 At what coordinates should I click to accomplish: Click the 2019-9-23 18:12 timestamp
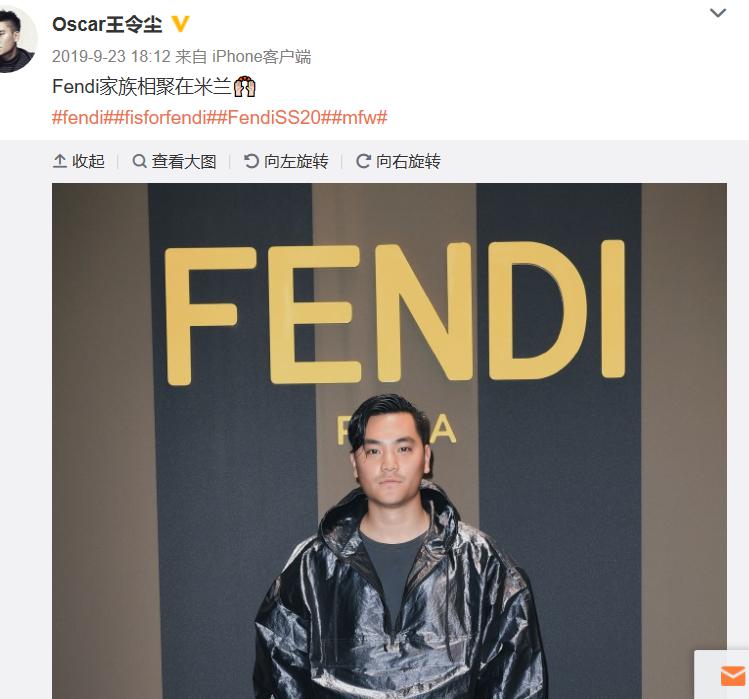click(x=111, y=56)
